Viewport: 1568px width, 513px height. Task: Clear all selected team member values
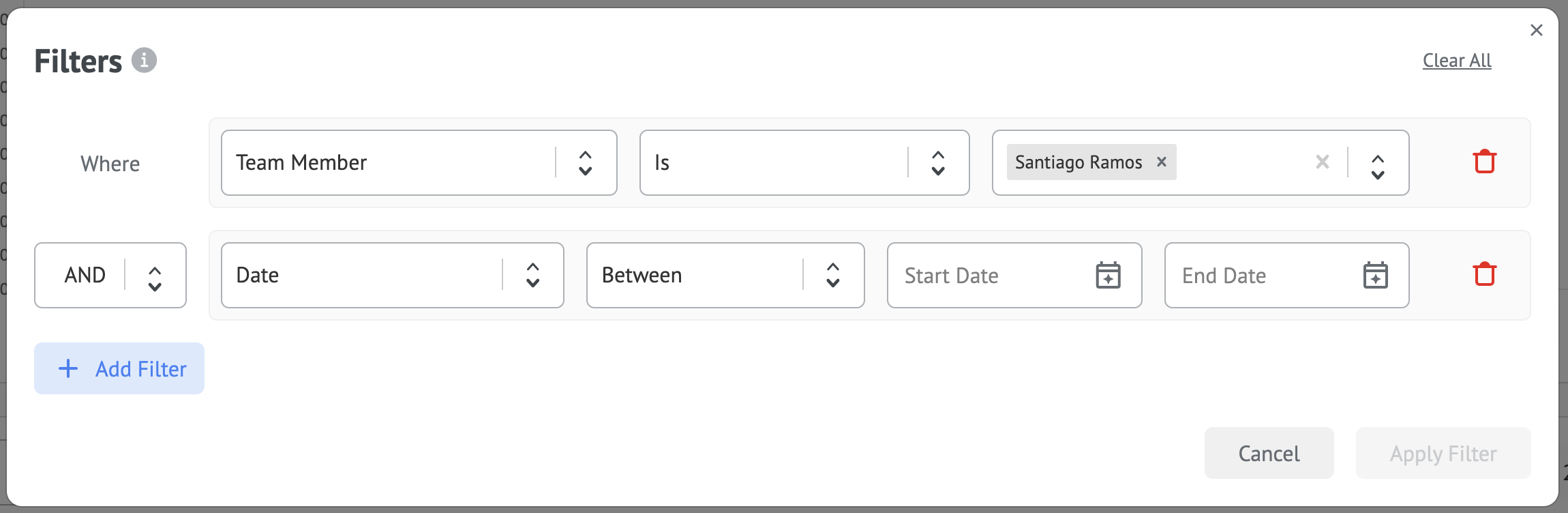pyautogui.click(x=1322, y=162)
